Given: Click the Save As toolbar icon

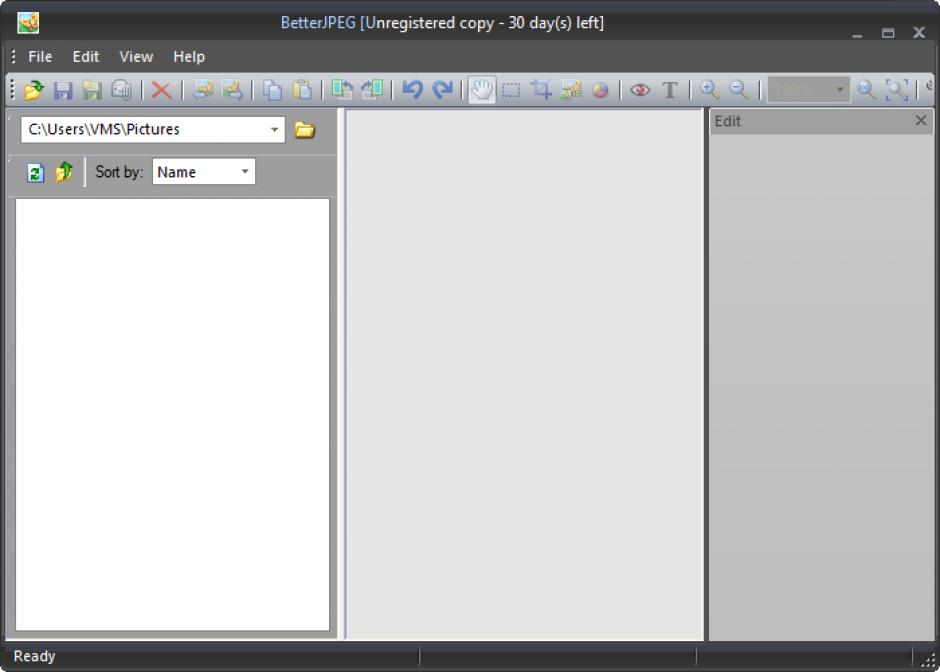Looking at the screenshot, I should coord(92,90).
